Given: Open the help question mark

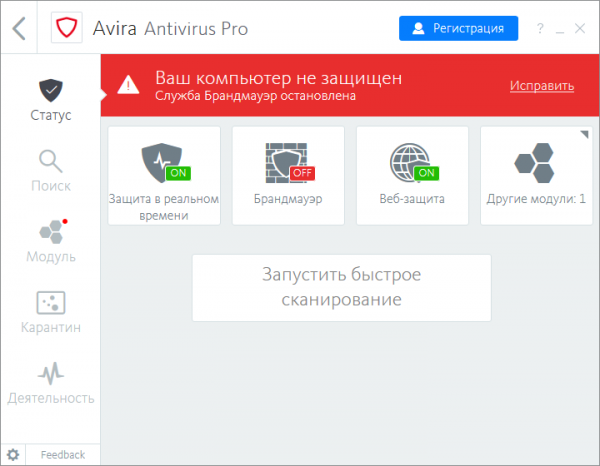Looking at the screenshot, I should pos(541,28).
